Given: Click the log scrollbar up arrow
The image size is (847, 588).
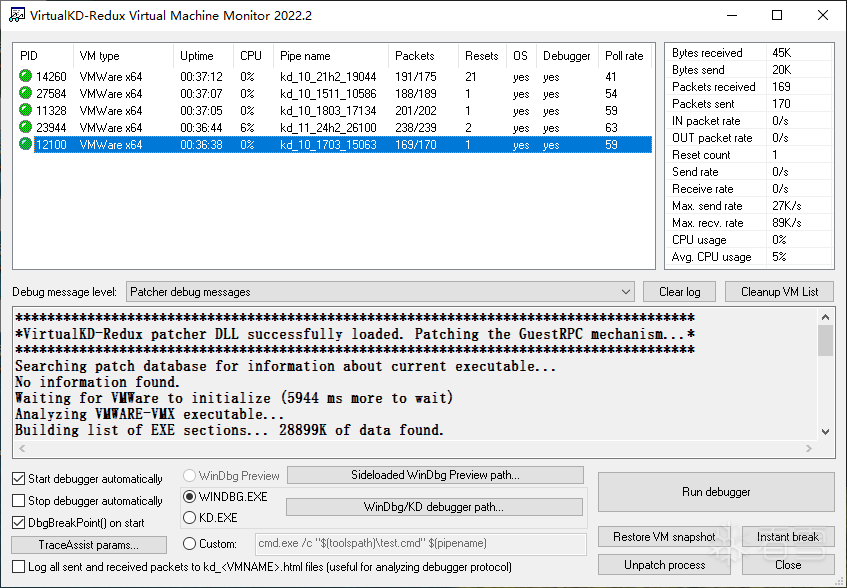Looking at the screenshot, I should coord(825,317).
